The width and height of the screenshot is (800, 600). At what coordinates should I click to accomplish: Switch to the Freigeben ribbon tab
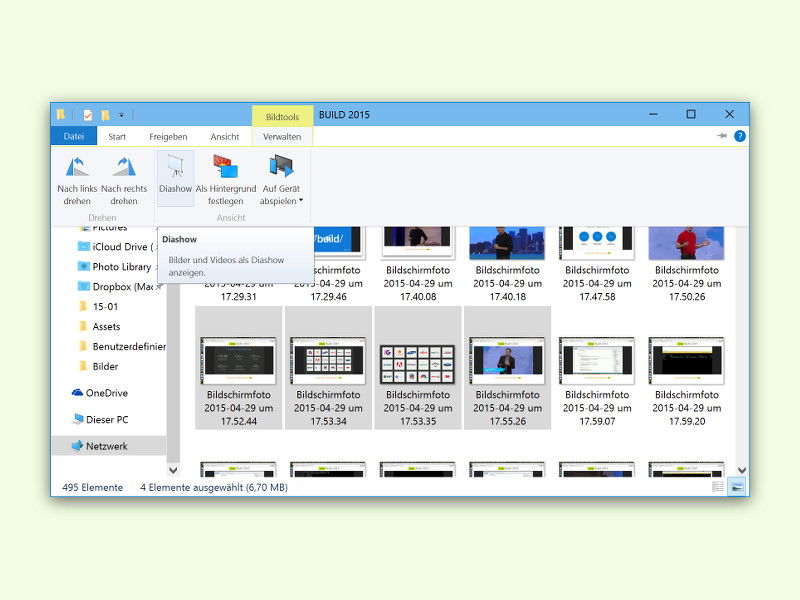pyautogui.click(x=168, y=137)
